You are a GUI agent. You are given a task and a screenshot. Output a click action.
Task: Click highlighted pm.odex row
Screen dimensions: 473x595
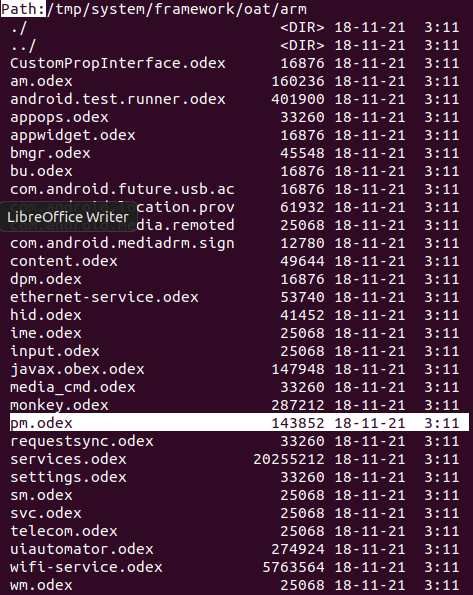pos(239,423)
